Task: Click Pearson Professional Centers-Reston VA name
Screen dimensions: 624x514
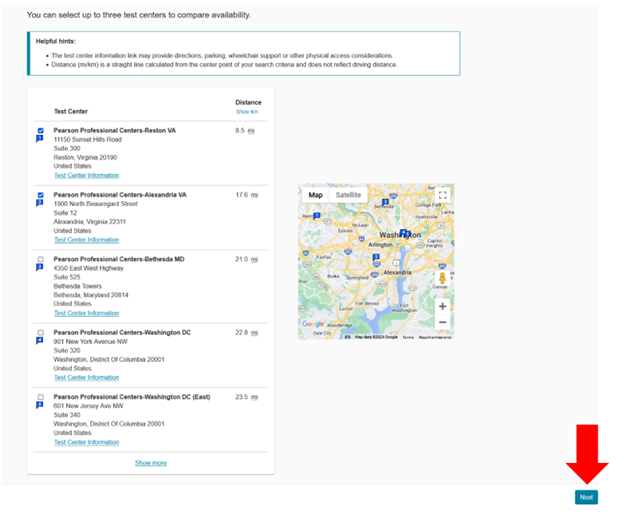Action: pos(115,130)
